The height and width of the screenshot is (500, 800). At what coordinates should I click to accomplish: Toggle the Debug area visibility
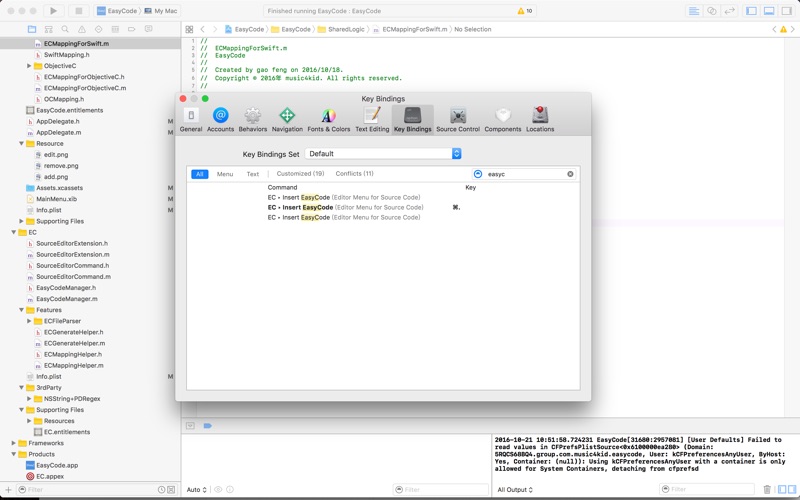pos(769,11)
